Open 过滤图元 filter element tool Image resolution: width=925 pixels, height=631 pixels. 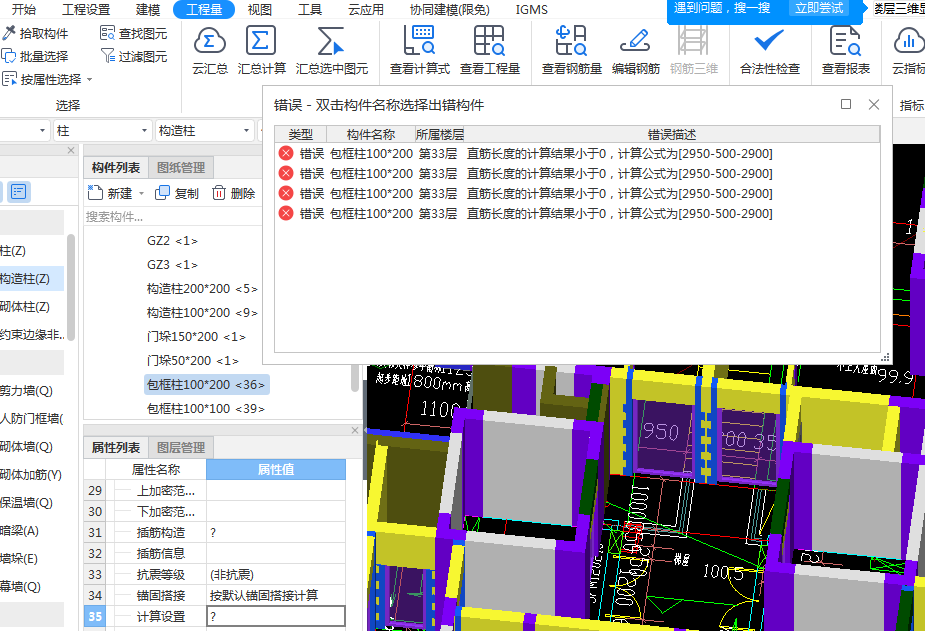pyautogui.click(x=133, y=56)
